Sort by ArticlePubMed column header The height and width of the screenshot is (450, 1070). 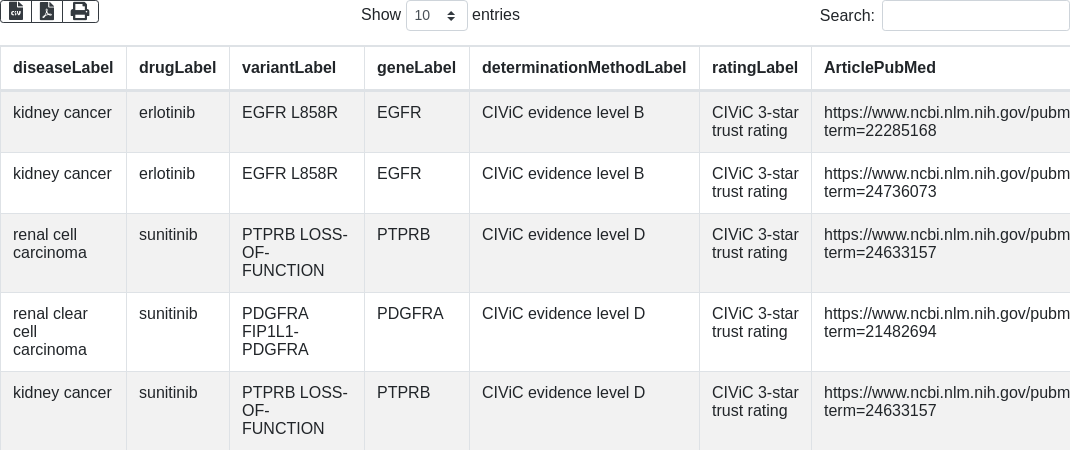click(879, 68)
